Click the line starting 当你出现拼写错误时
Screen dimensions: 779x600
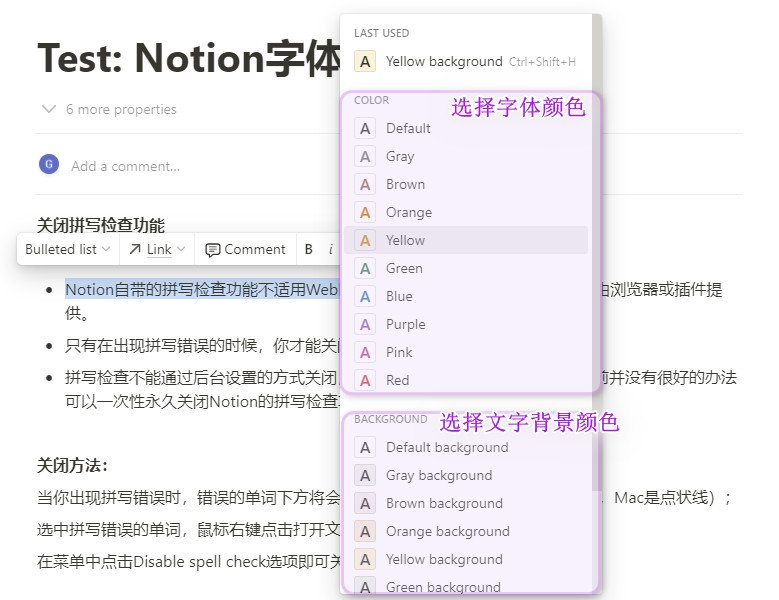coord(188,498)
